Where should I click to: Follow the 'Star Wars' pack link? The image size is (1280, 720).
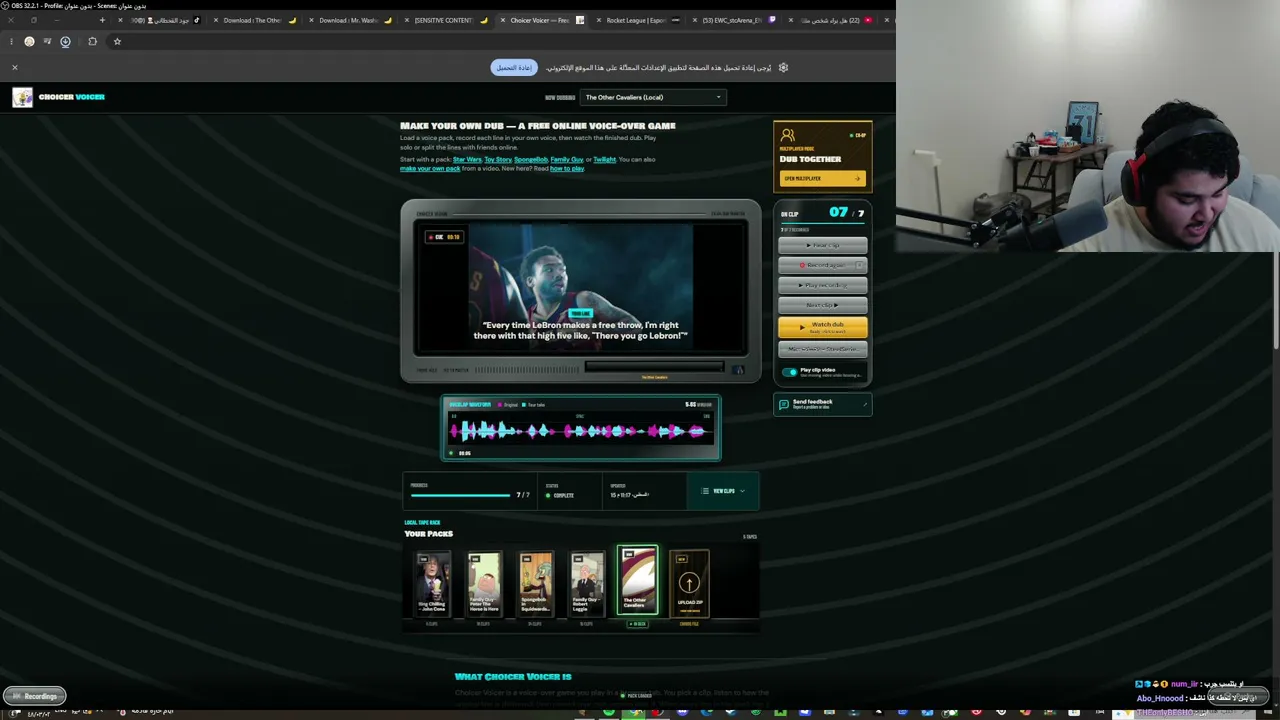pos(467,160)
